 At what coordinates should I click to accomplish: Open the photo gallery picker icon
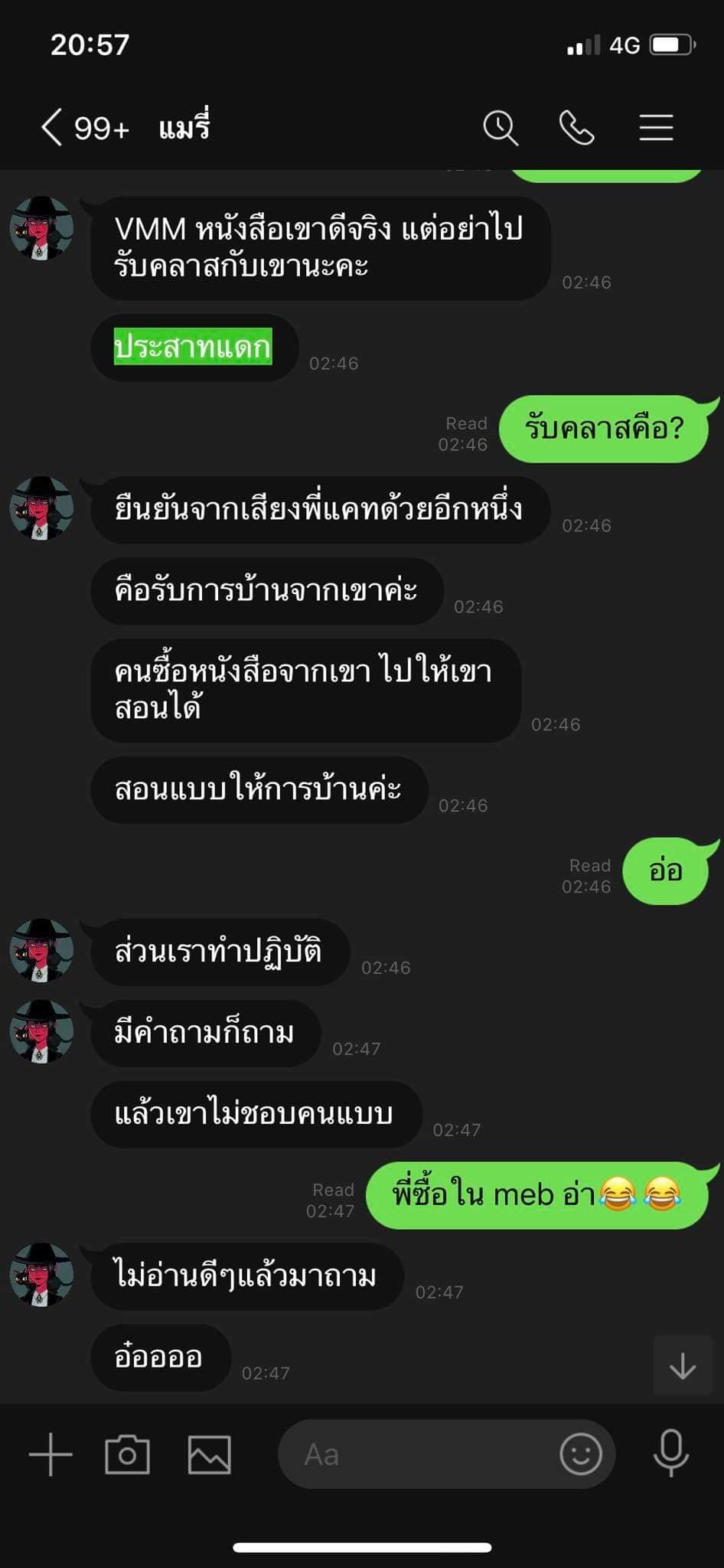[x=210, y=1454]
